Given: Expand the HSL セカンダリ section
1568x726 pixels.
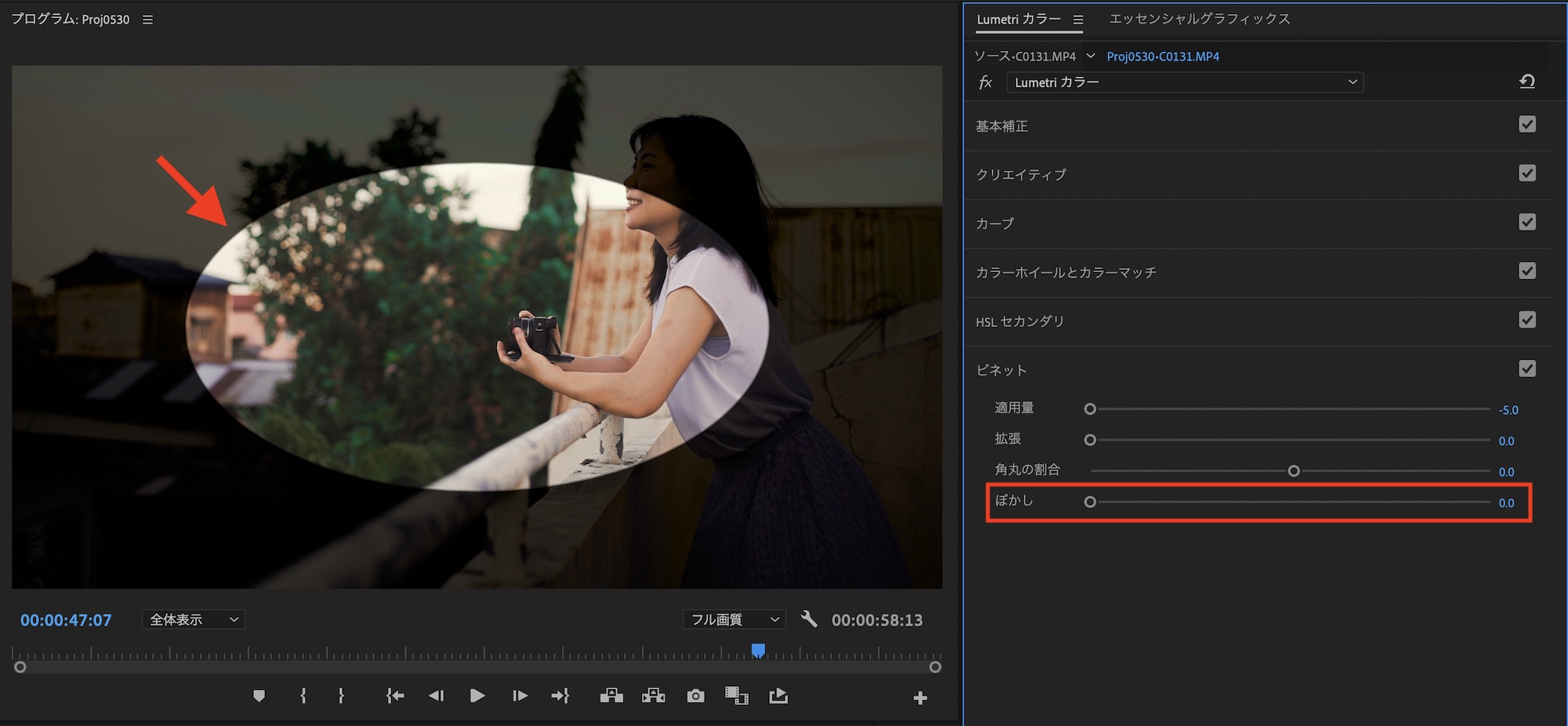Looking at the screenshot, I should [1020, 321].
